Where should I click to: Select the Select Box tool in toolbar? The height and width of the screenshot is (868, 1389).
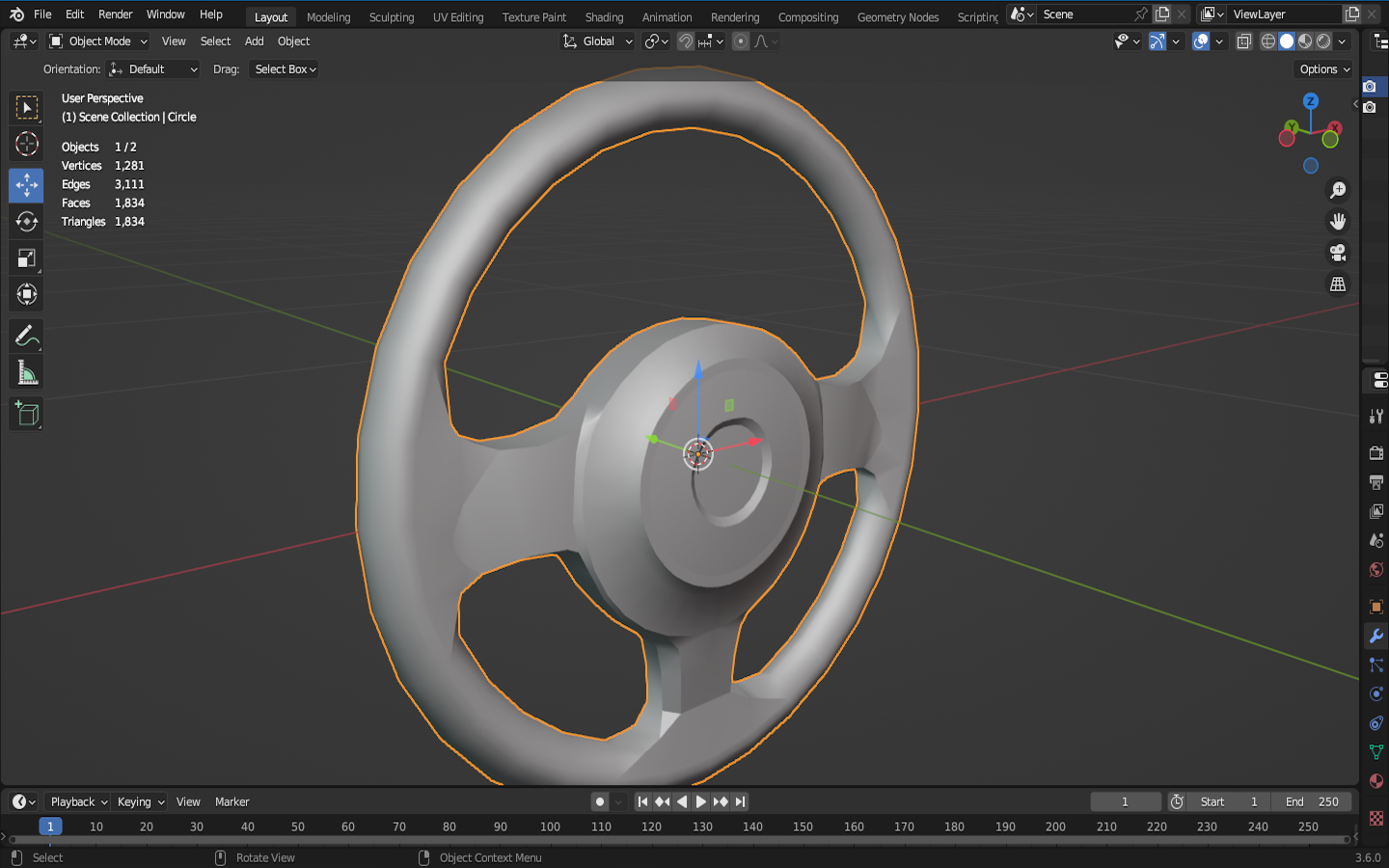pyautogui.click(x=26, y=107)
